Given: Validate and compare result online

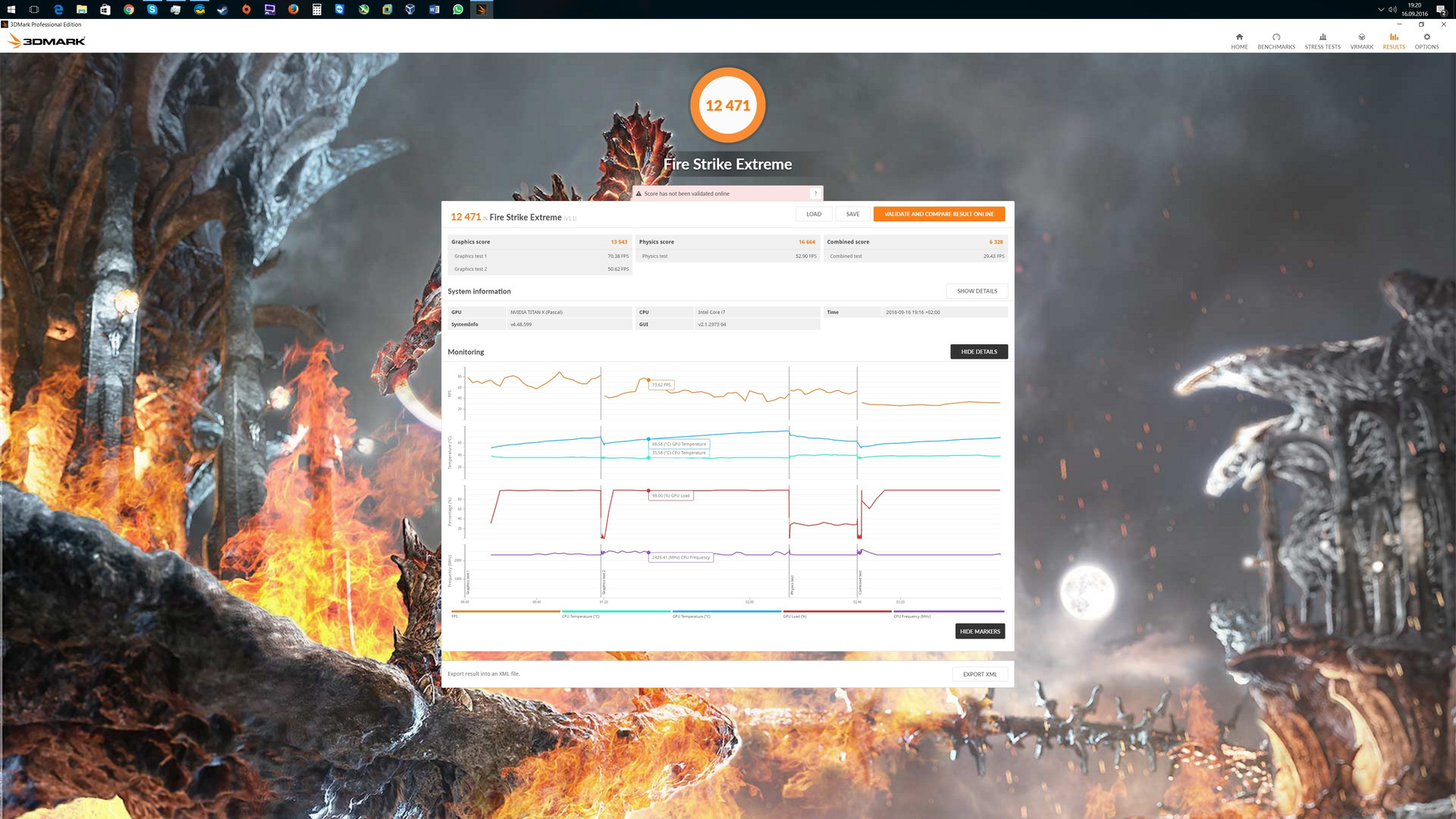Looking at the screenshot, I should [939, 214].
